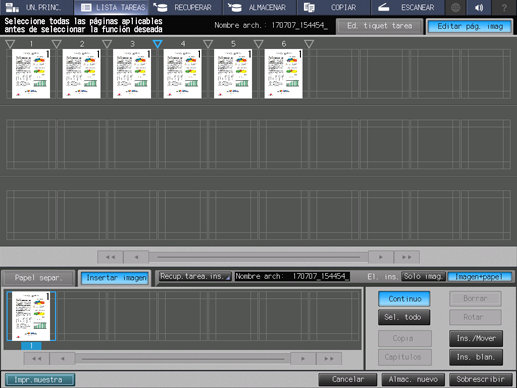Click Sel. todo button
This screenshot has width=517, height=388.
click(x=404, y=317)
